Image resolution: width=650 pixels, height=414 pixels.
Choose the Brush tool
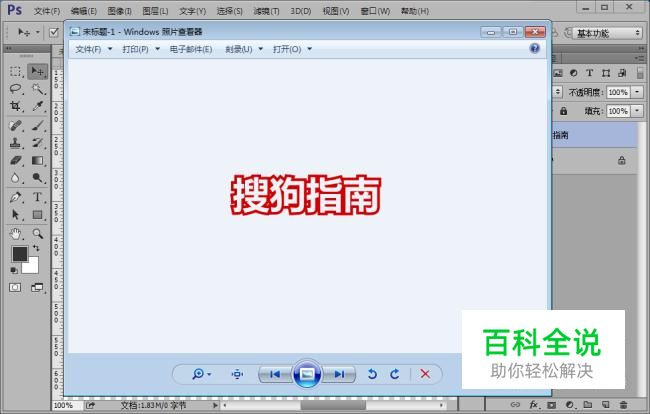click(37, 125)
